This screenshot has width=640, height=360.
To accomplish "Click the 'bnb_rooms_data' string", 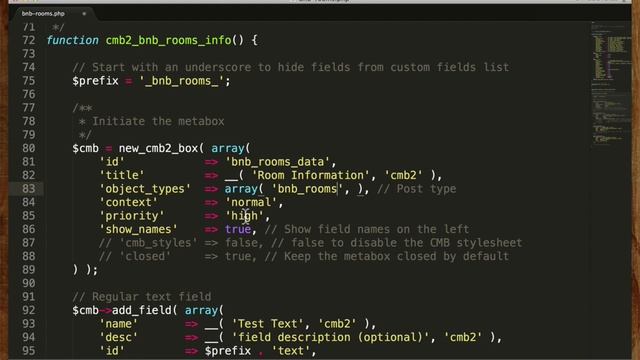I will coord(277,162).
